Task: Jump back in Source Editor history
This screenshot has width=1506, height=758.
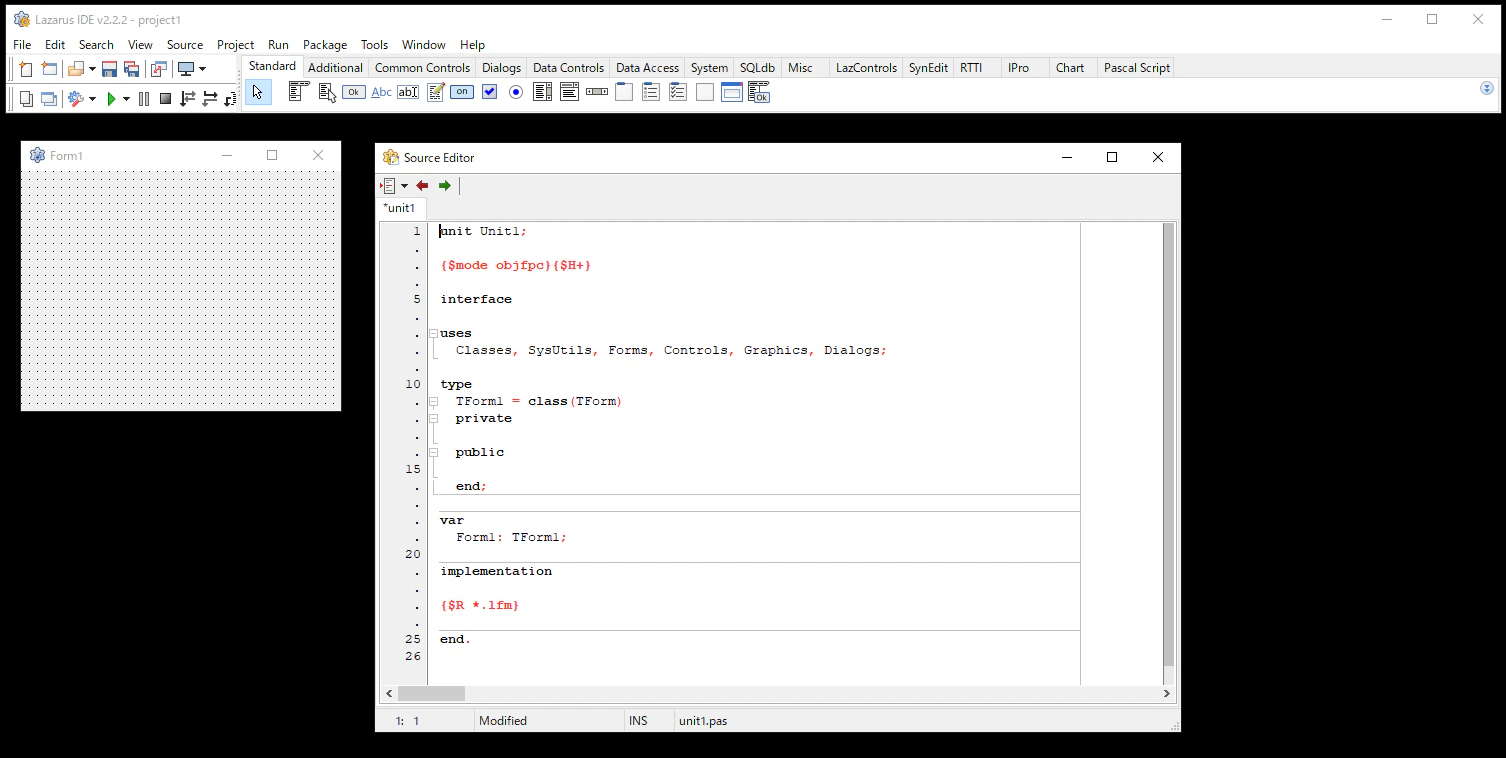Action: tap(422, 185)
